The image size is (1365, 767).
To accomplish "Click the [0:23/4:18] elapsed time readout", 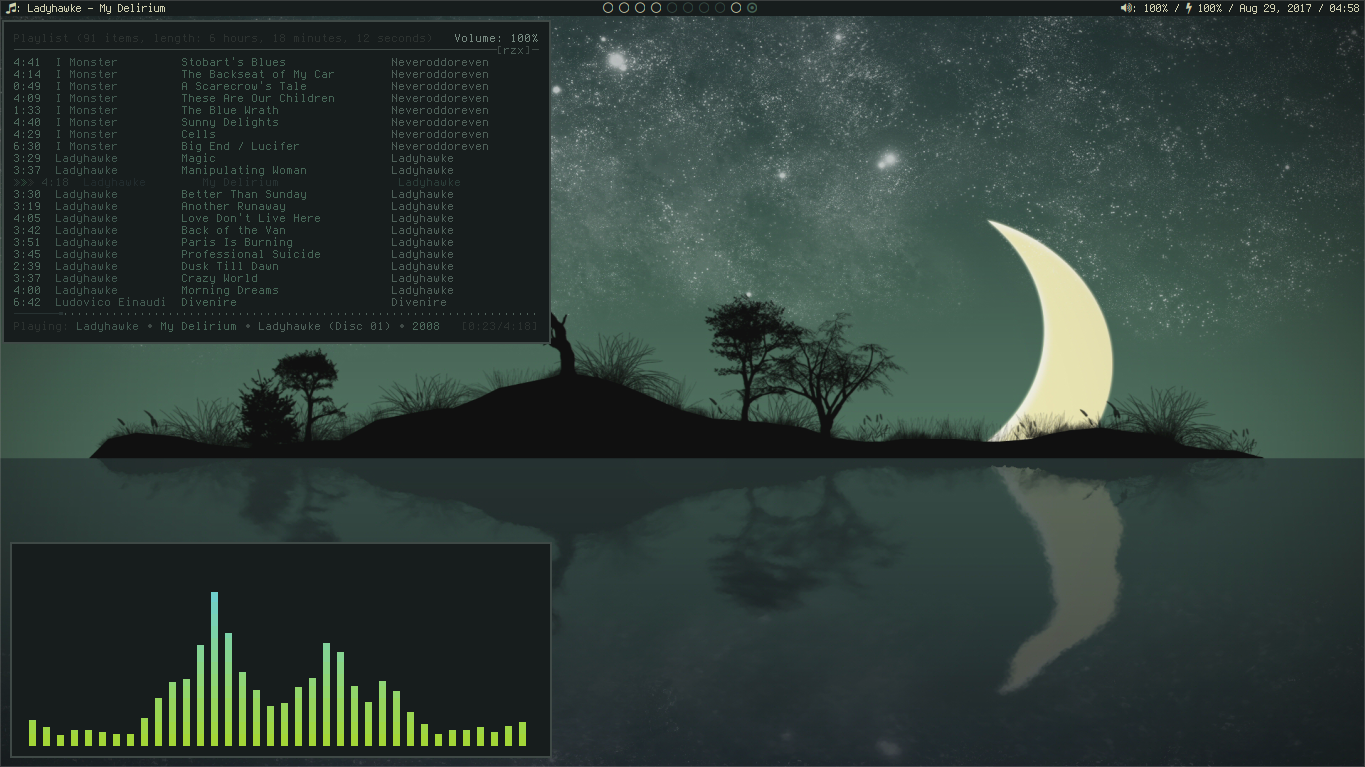I will point(500,326).
